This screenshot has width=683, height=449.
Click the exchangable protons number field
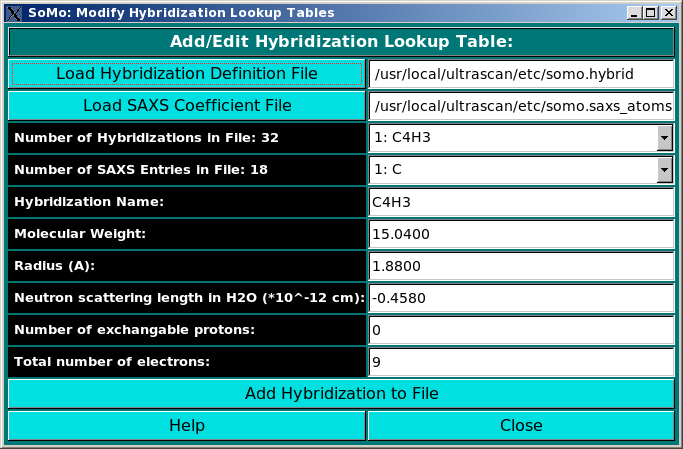pos(521,330)
